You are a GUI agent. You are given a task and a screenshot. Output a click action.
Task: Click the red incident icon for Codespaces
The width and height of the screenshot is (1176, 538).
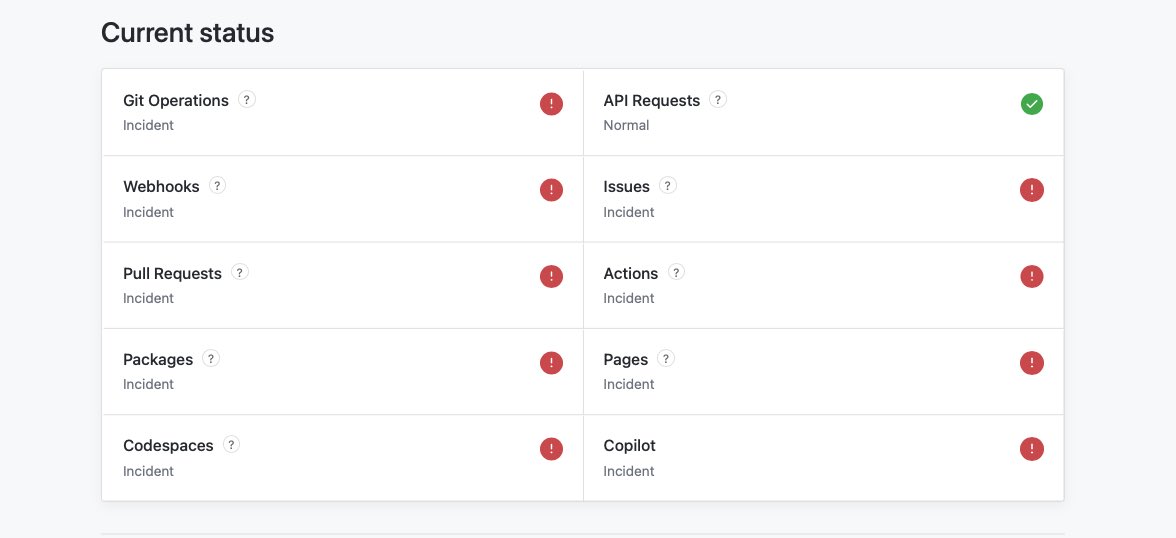(551, 449)
